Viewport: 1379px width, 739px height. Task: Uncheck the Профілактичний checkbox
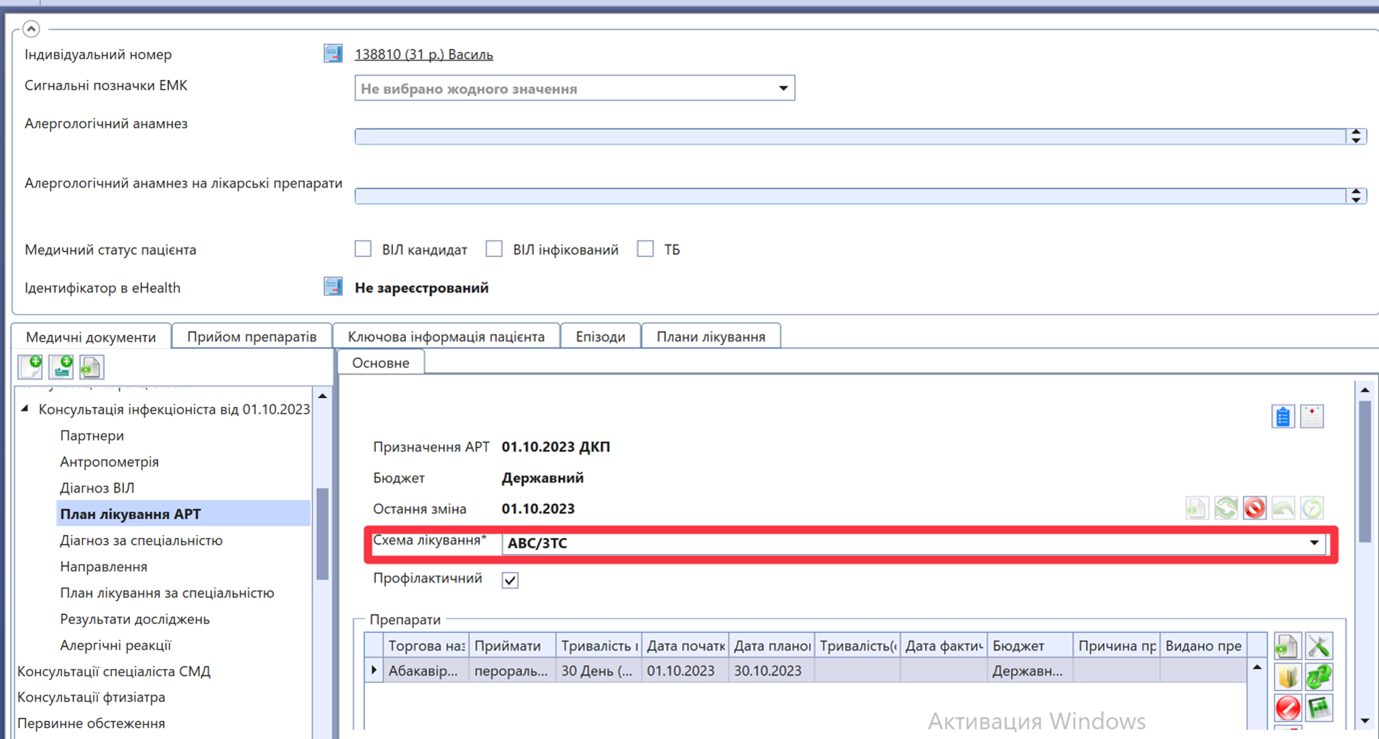510,580
